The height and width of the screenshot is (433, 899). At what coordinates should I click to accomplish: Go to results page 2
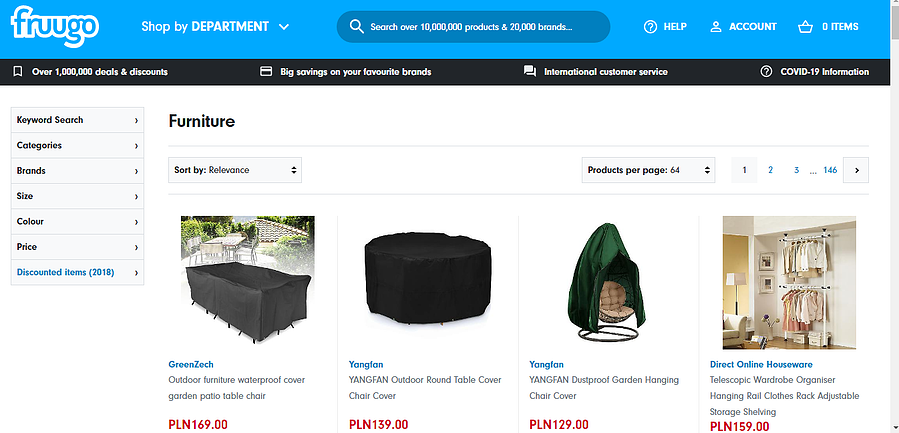[770, 170]
